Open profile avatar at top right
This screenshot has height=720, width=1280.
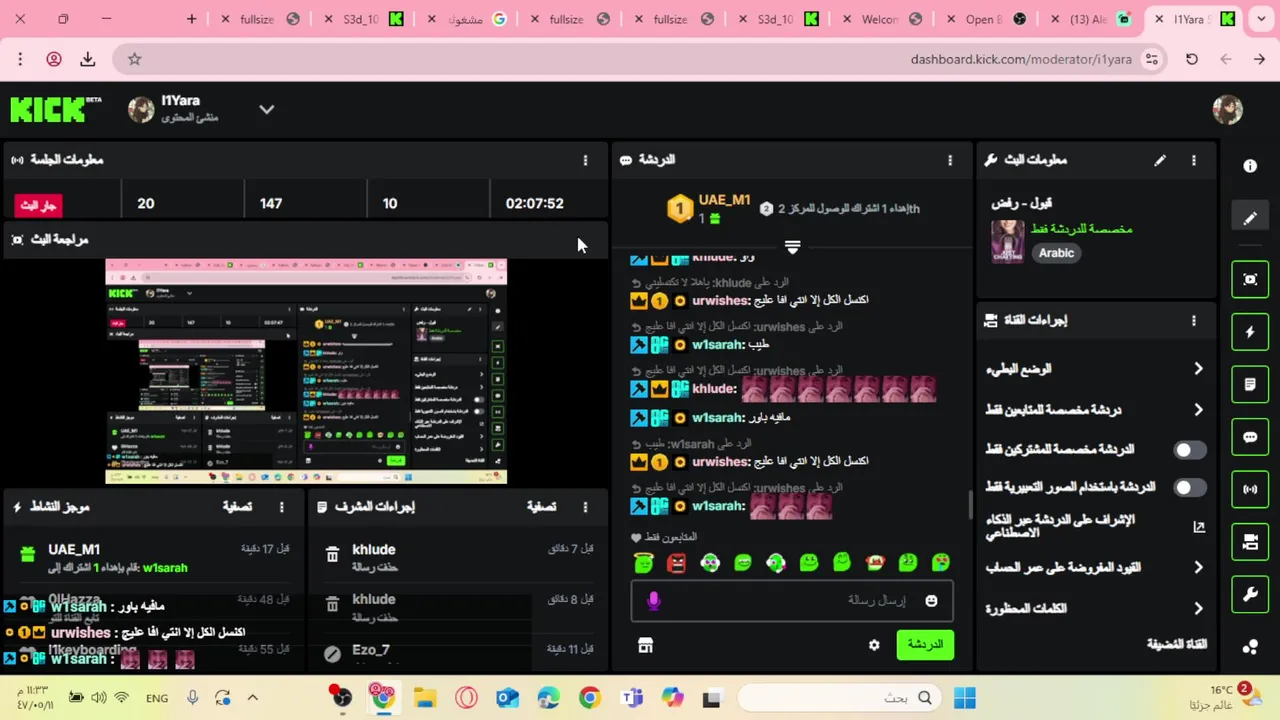click(x=1227, y=110)
